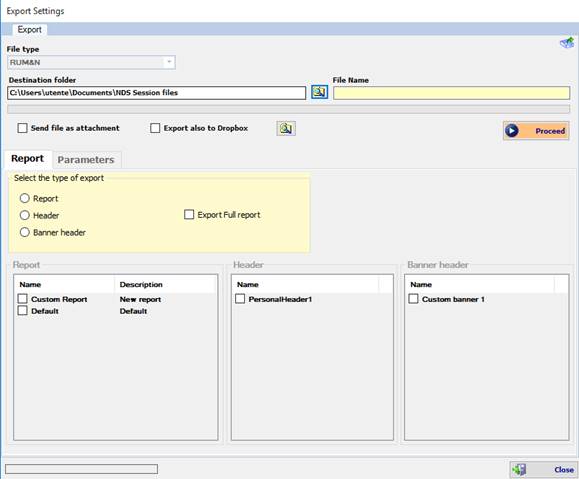
Task: Select the Report radio button
Action: pos(25,198)
